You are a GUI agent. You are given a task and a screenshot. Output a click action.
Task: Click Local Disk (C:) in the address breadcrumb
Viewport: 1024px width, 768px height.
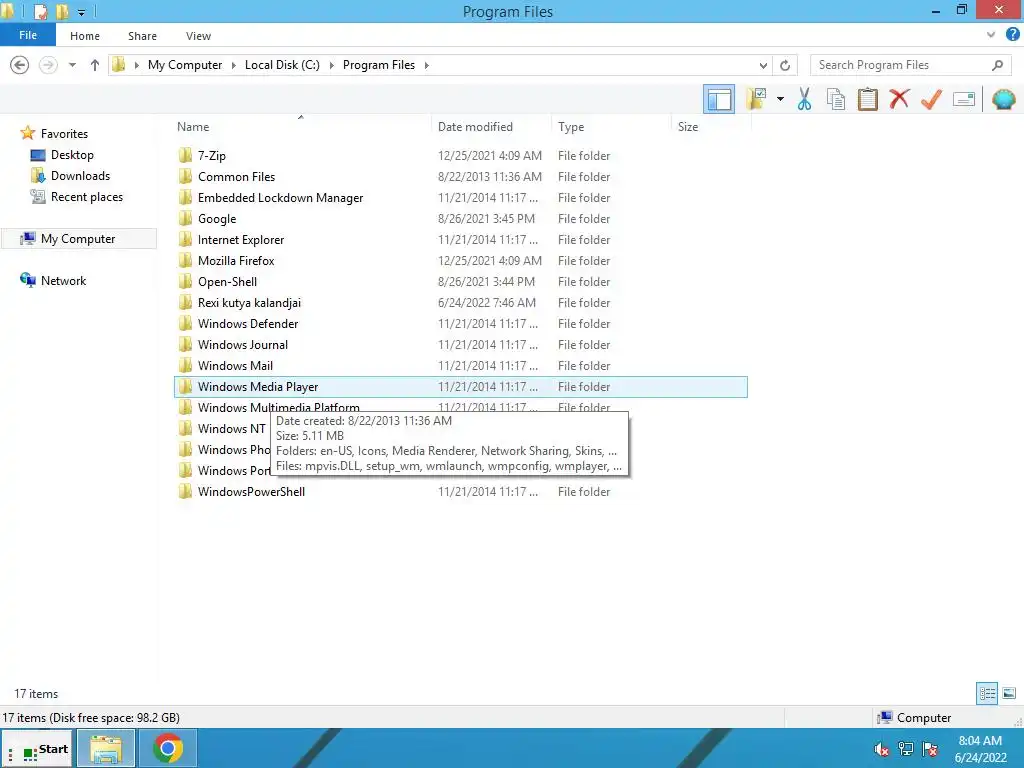[x=282, y=65]
